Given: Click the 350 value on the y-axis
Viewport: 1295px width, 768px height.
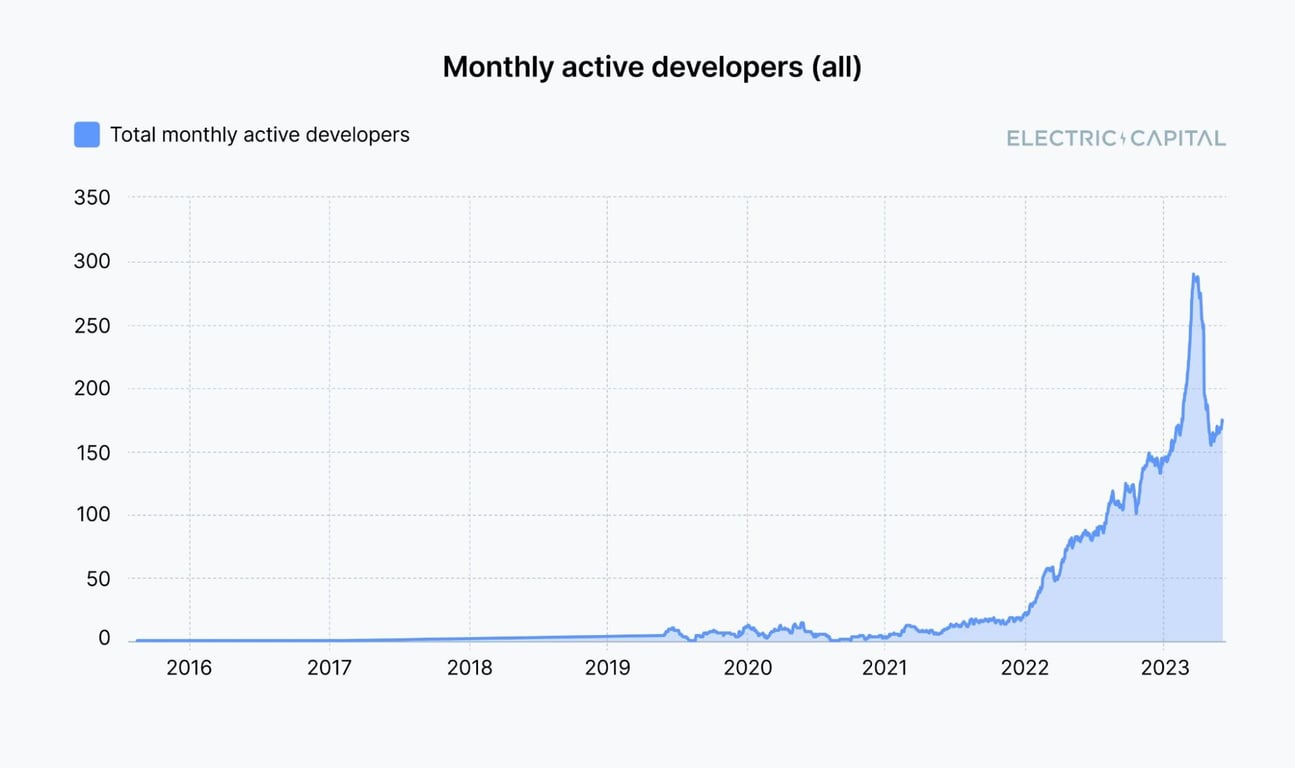Looking at the screenshot, I should (x=91, y=197).
